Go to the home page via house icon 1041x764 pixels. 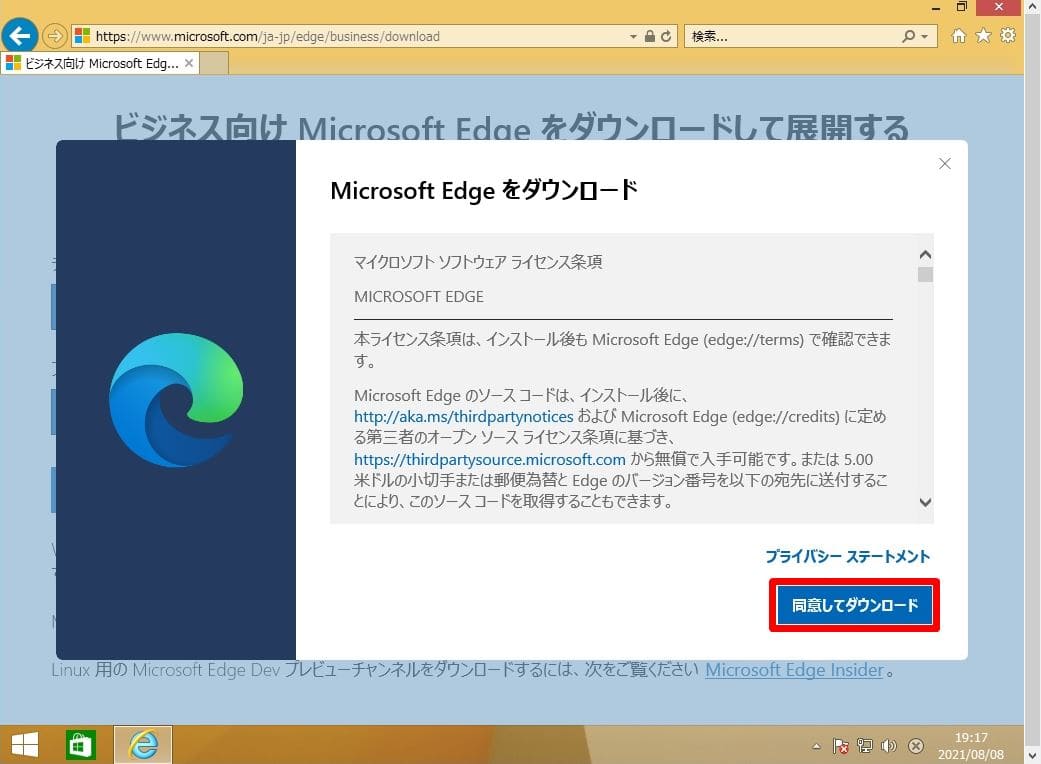pos(958,36)
